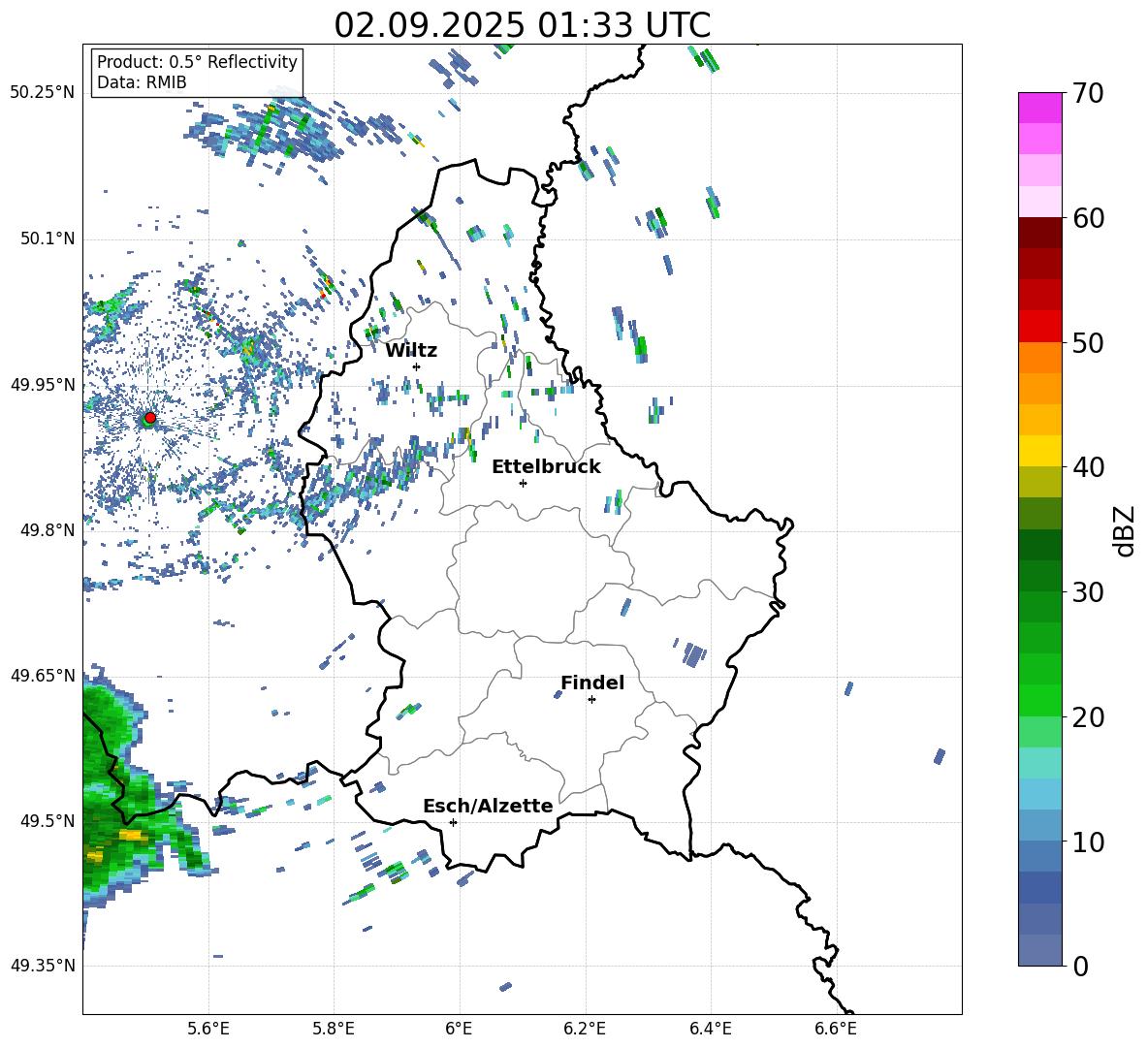Click the cross marker below Findel
Viewport: 1148px width, 1048px height.
[591, 700]
